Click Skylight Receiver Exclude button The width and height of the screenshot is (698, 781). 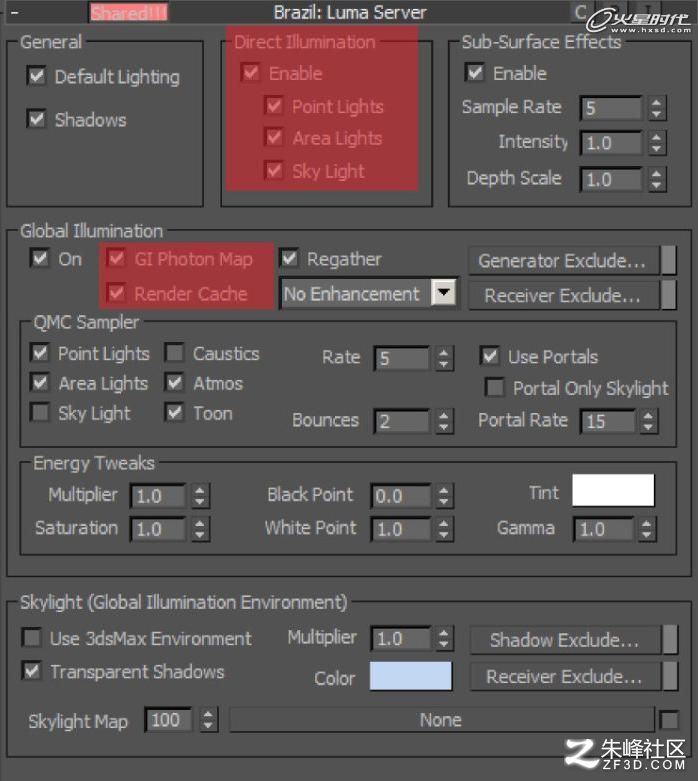564,676
